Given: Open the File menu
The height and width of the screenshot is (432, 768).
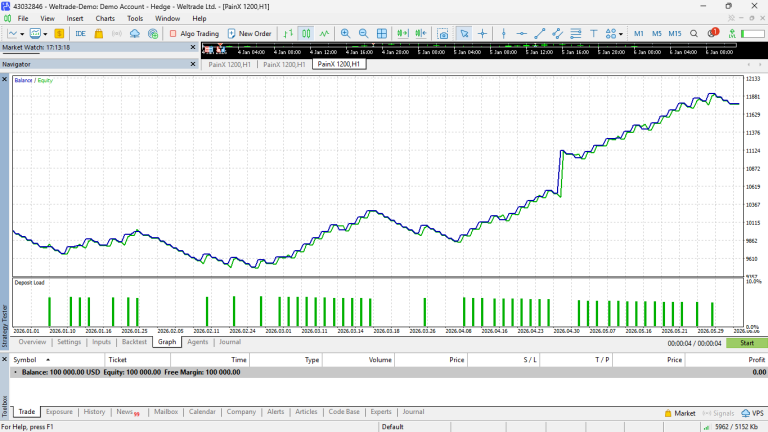Looking at the screenshot, I should 23,19.
